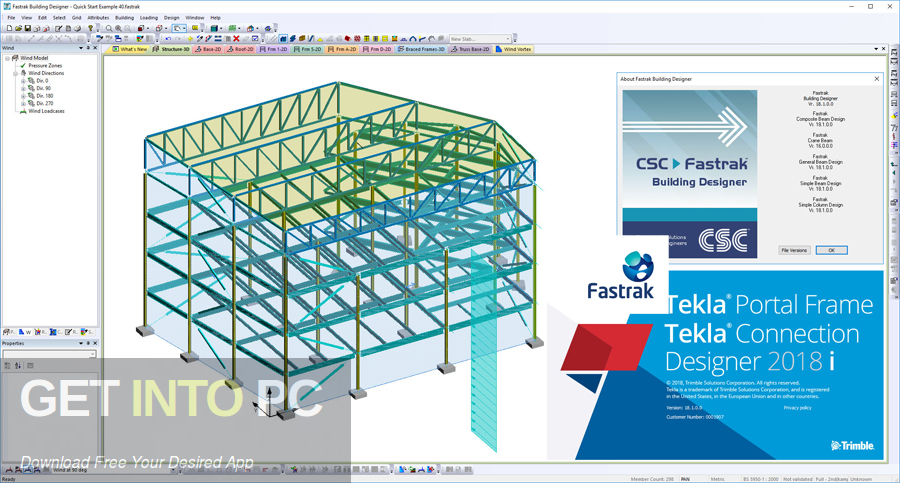Close the About Fastrak dialog

tap(876, 79)
